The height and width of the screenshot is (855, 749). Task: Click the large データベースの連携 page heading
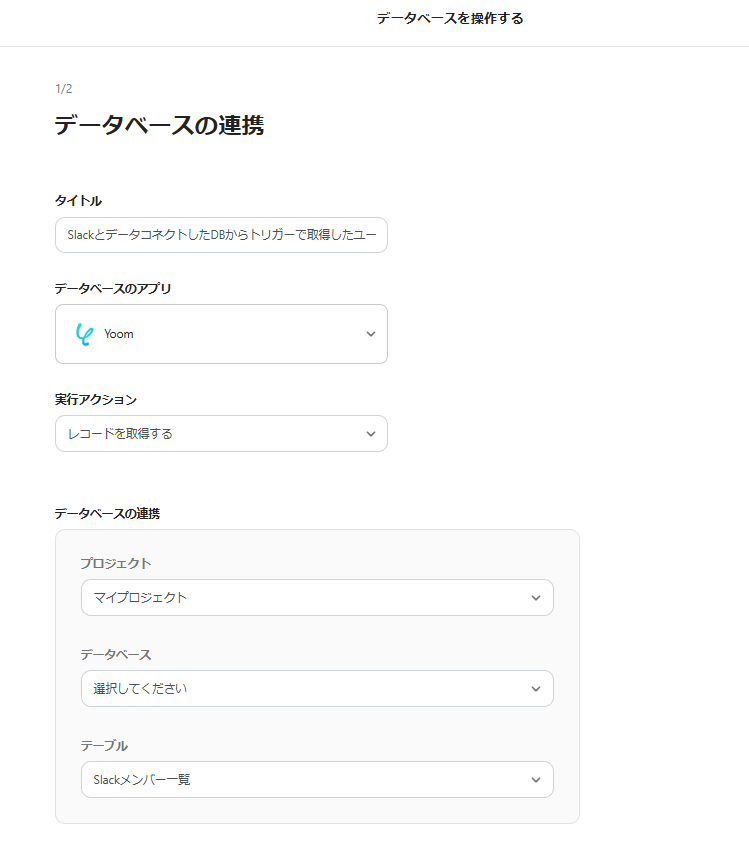click(159, 126)
